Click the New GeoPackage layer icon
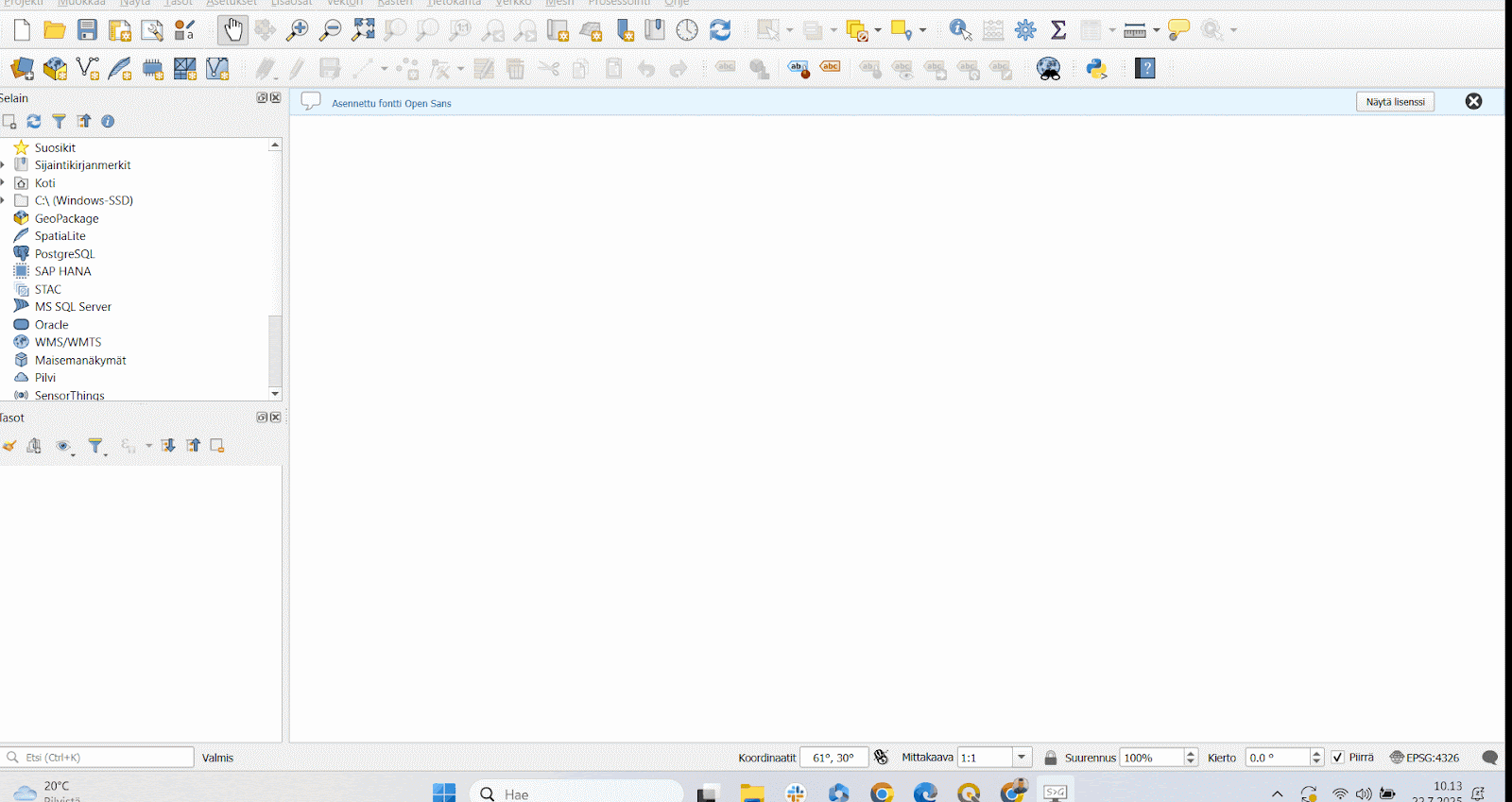1512x802 pixels. point(55,69)
